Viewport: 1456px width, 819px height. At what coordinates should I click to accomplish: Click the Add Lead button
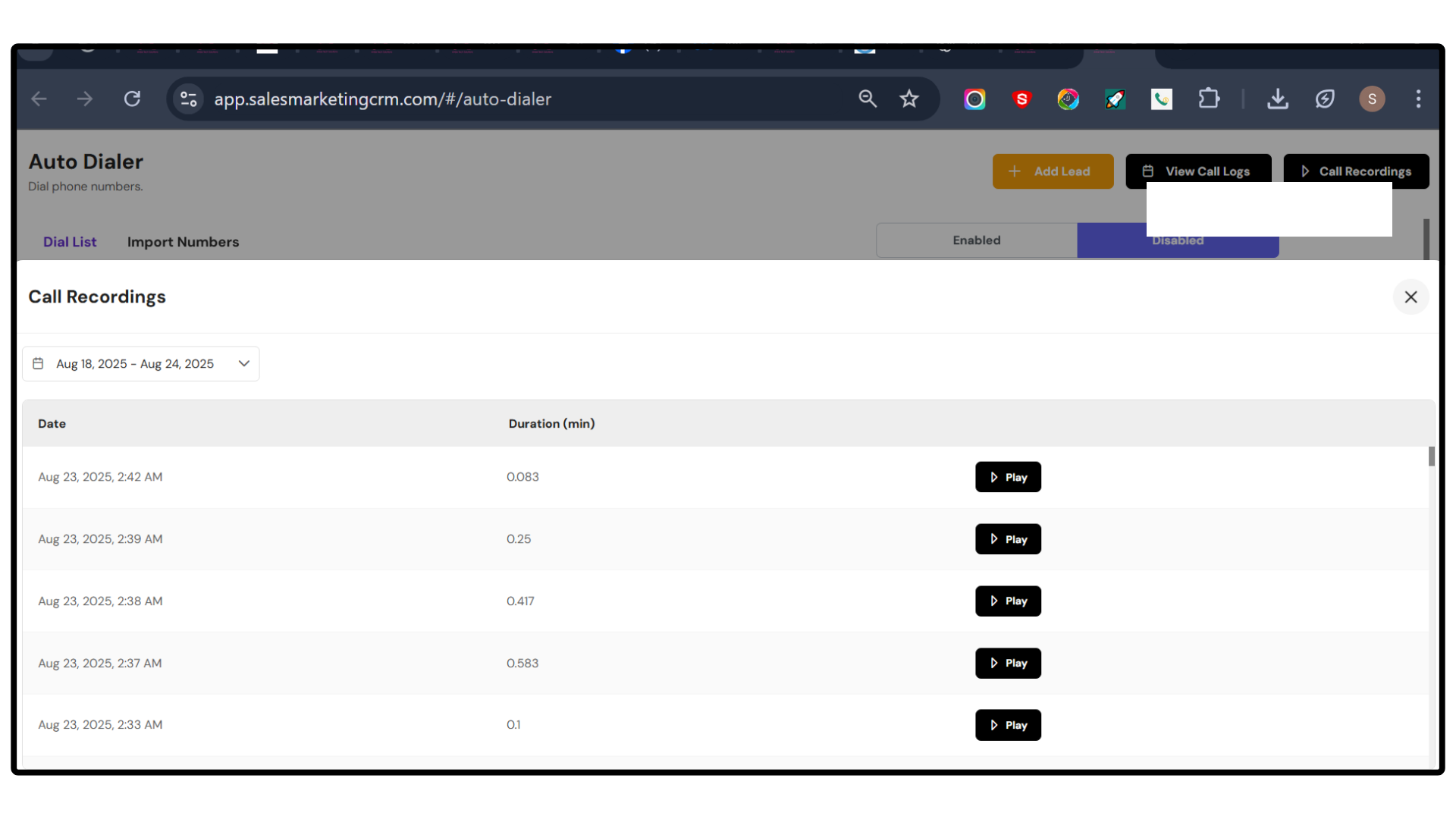[1053, 171]
